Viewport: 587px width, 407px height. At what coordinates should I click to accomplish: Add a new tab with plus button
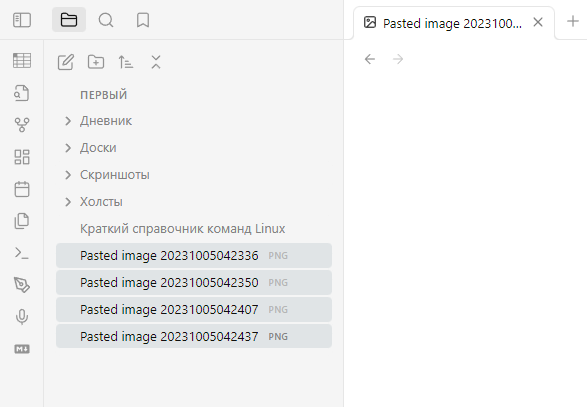573,21
